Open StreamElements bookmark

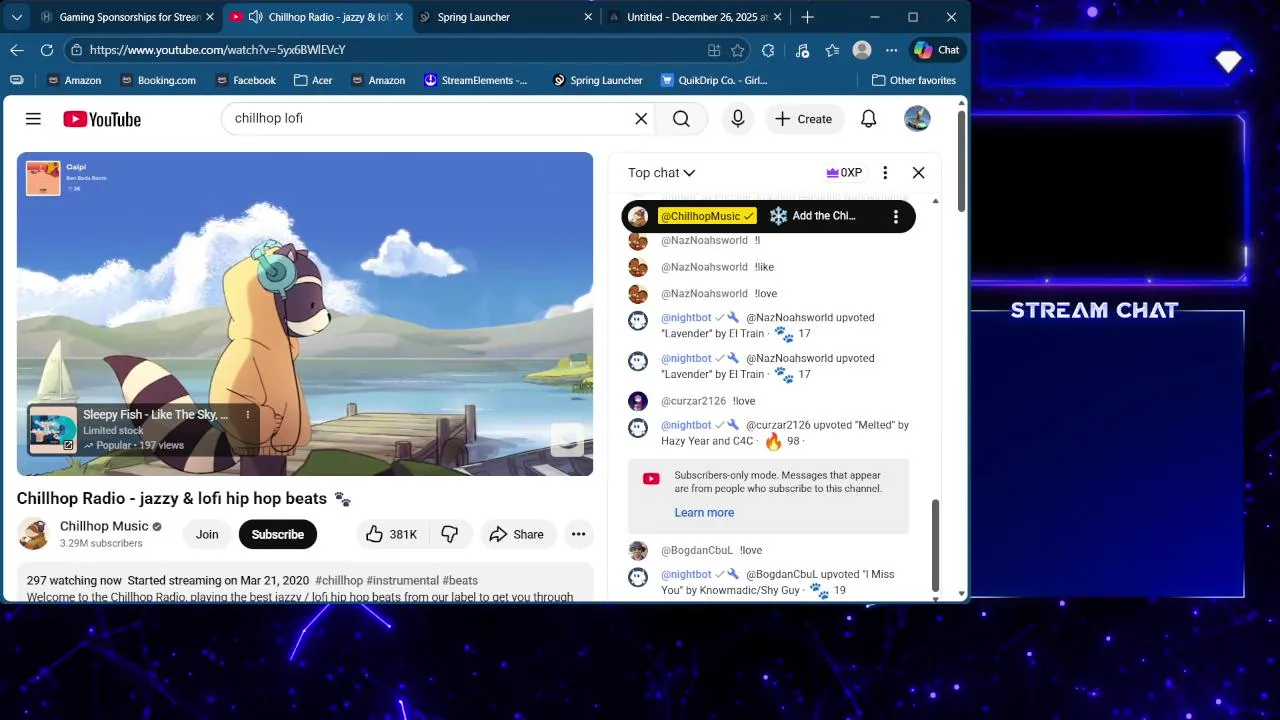(x=475, y=80)
